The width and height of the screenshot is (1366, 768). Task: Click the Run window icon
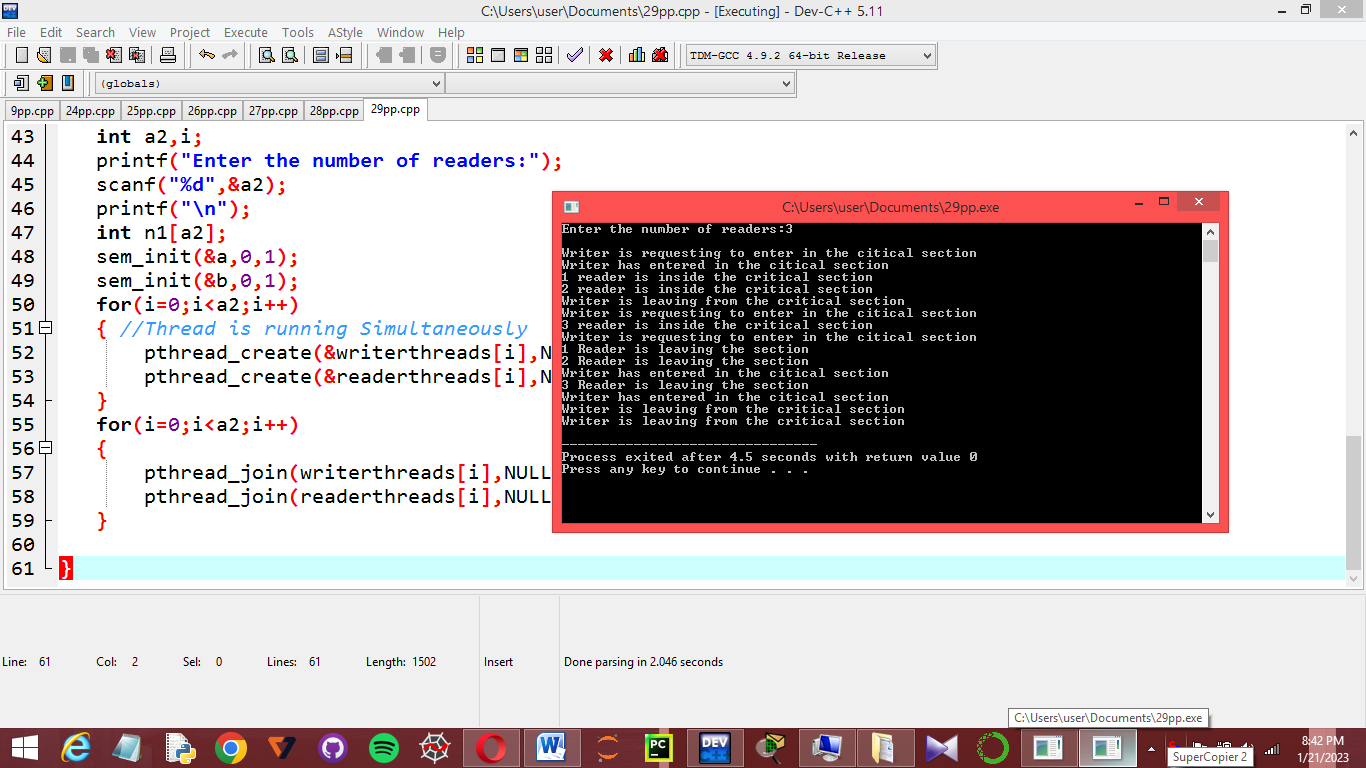point(497,55)
